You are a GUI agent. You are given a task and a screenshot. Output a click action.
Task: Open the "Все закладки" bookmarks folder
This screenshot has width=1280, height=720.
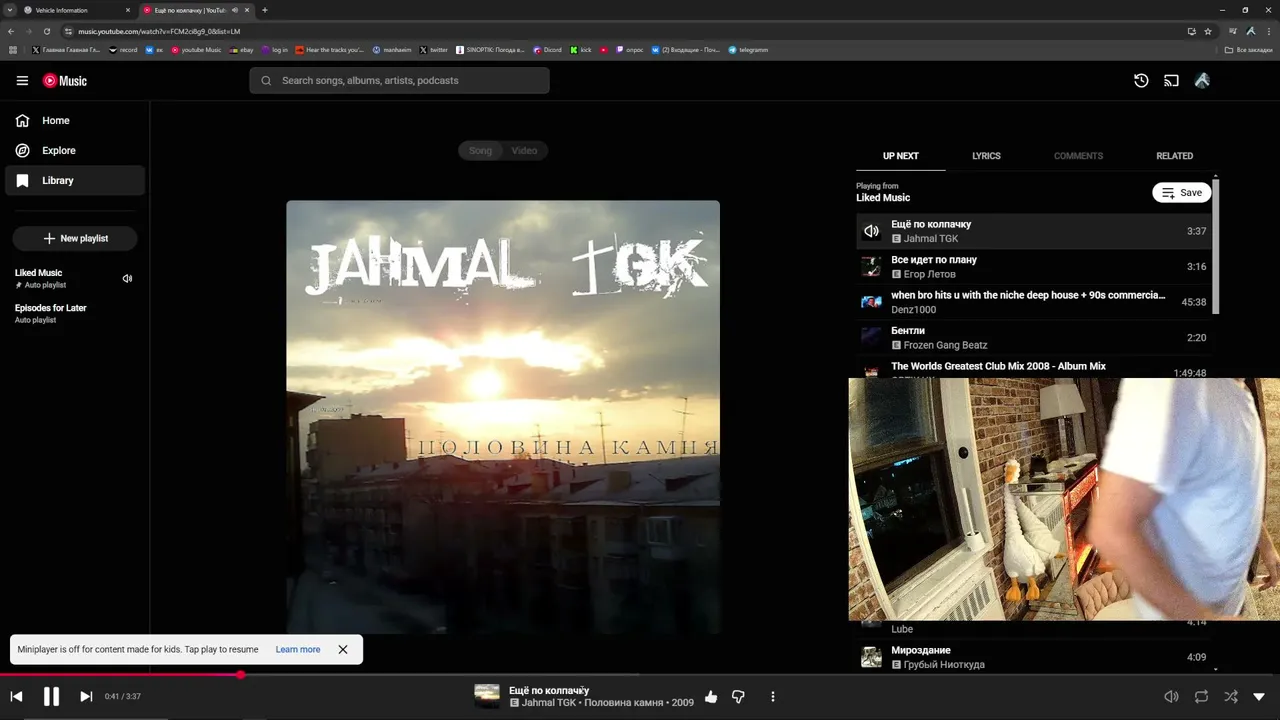point(1248,50)
